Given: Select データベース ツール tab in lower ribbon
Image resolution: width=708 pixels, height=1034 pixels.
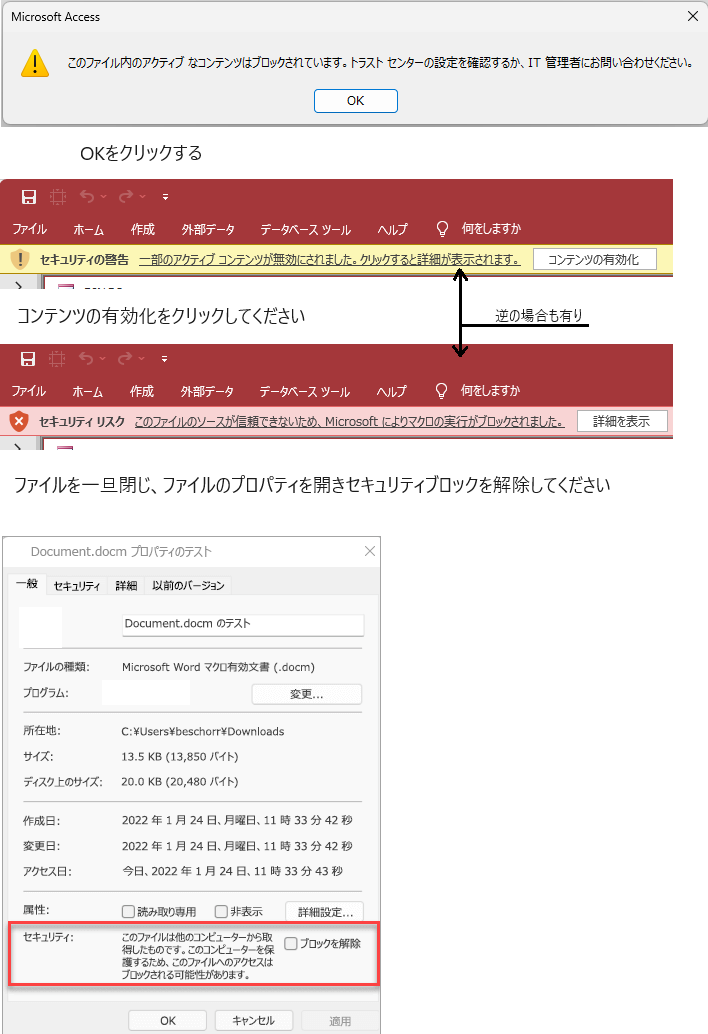Looking at the screenshot, I should [x=305, y=391].
